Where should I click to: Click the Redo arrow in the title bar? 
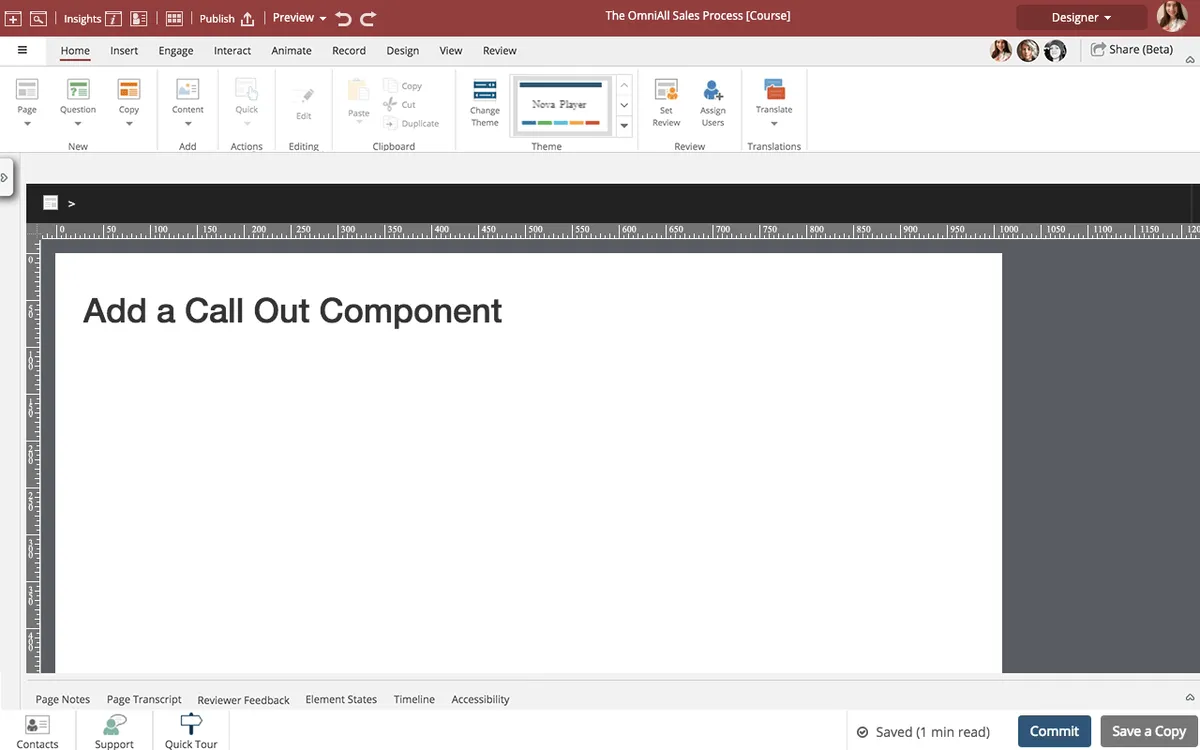coord(368,18)
